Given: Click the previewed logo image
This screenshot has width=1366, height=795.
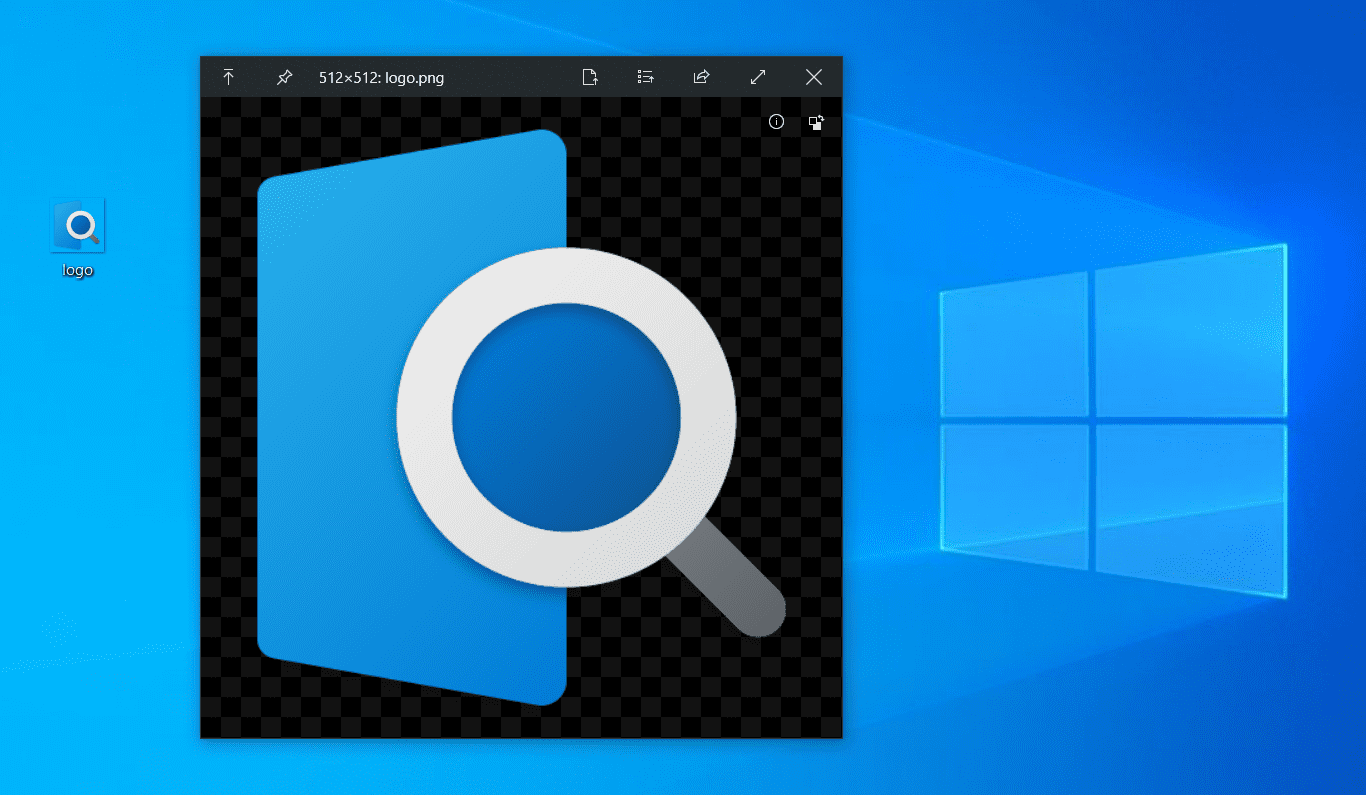Looking at the screenshot, I should 521,417.
